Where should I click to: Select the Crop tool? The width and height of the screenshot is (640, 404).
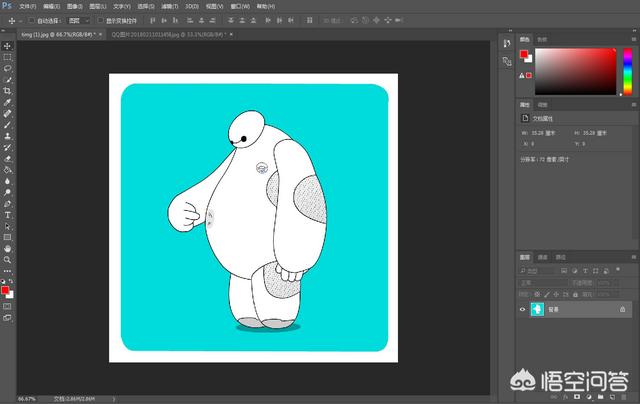[x=7, y=91]
